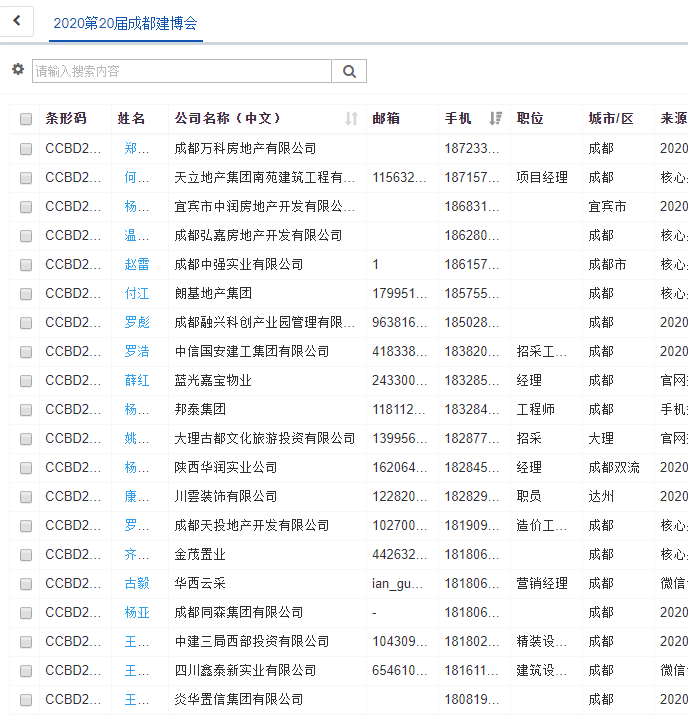Viewport: 688px width, 726px height.
Task: Open 姚... link for 大理古都 row
Action: click(137, 438)
